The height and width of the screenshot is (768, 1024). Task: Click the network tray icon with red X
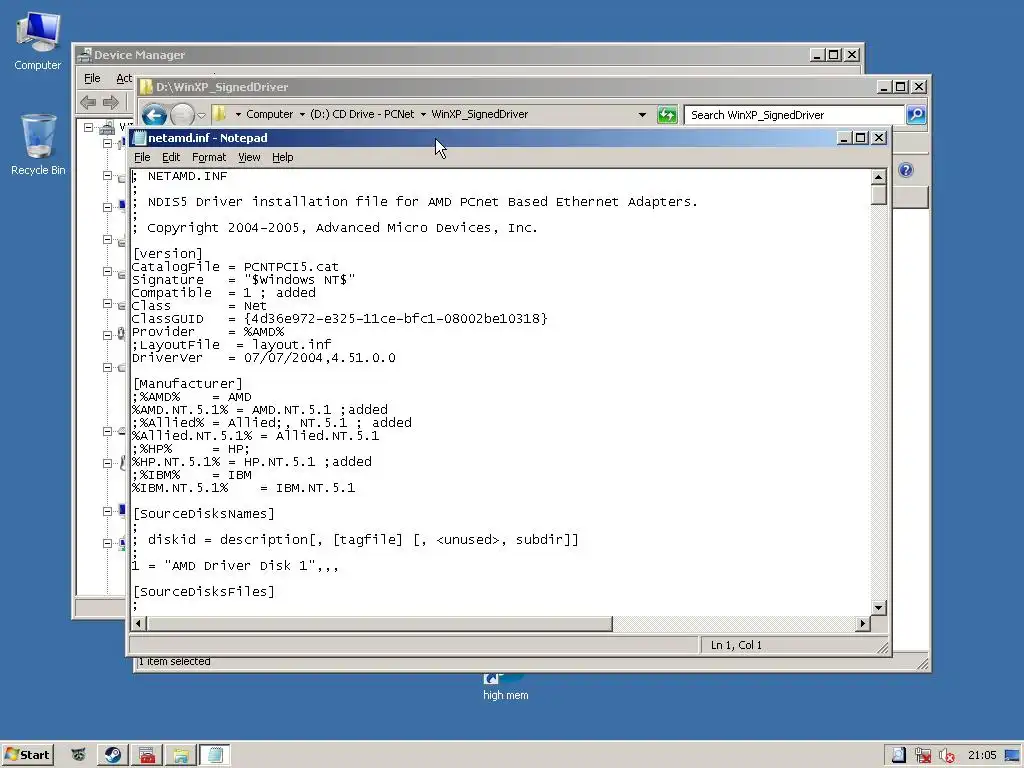pyautogui.click(x=923, y=755)
